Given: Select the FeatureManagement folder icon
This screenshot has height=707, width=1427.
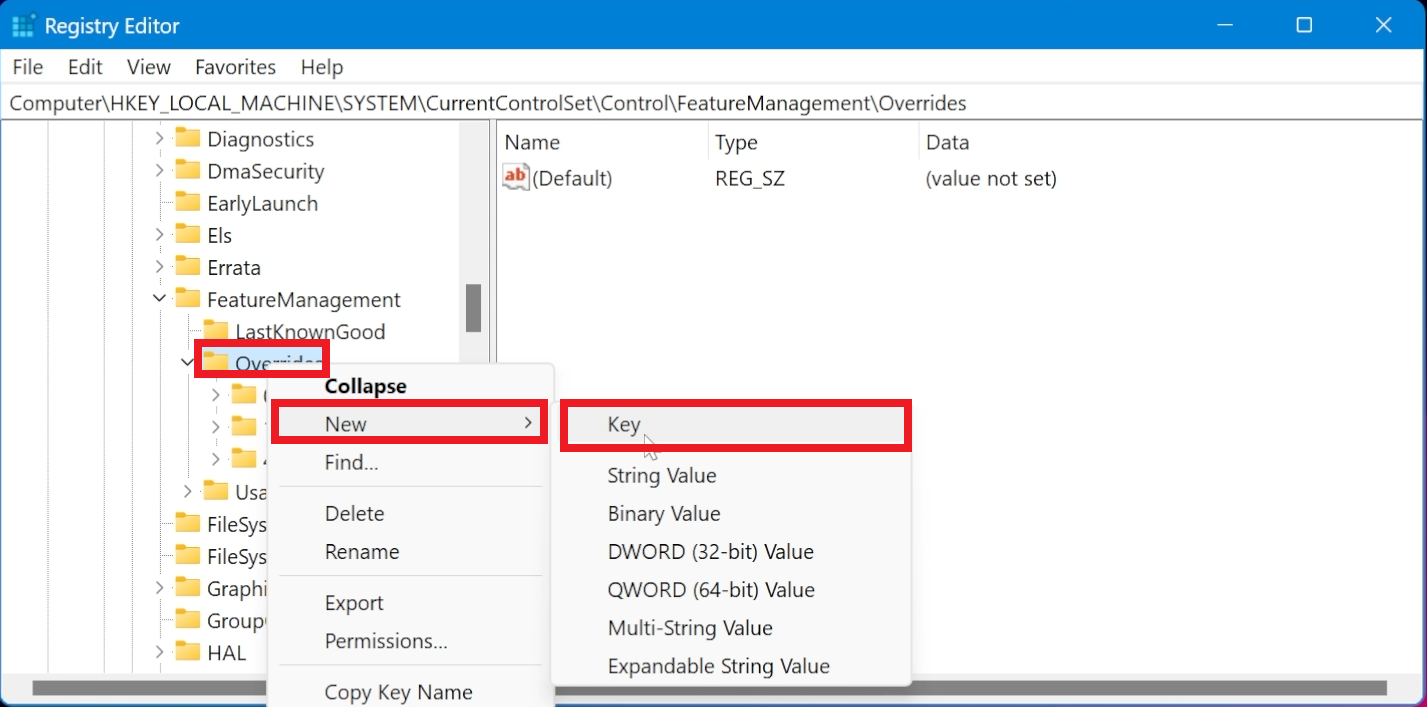Looking at the screenshot, I should coord(188,299).
